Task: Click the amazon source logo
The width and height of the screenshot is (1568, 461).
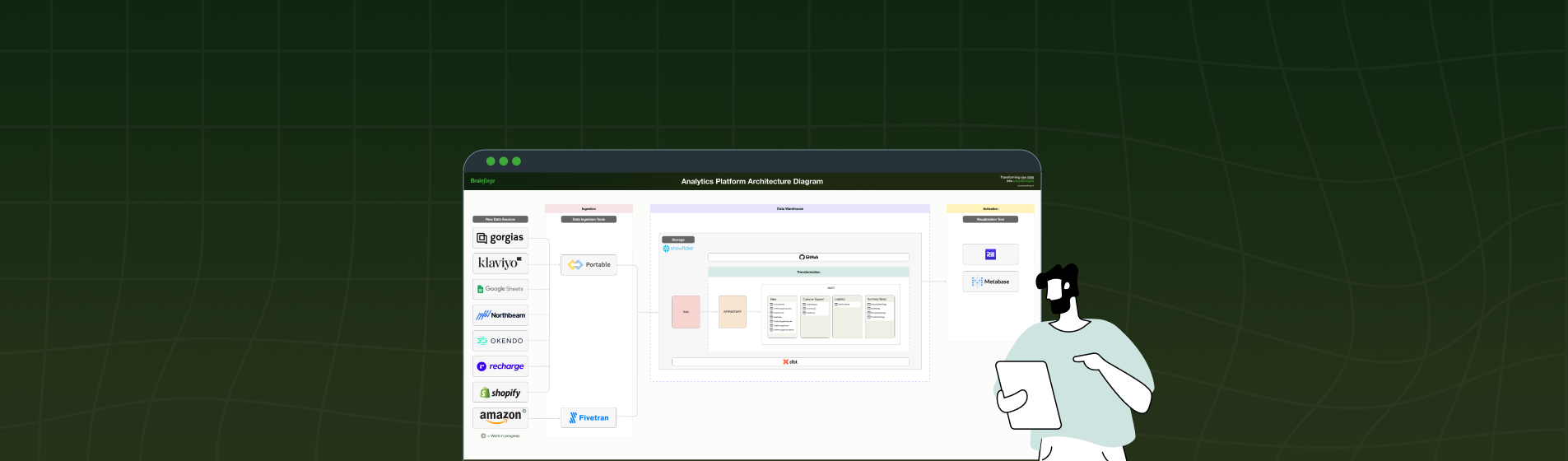Action: point(500,417)
